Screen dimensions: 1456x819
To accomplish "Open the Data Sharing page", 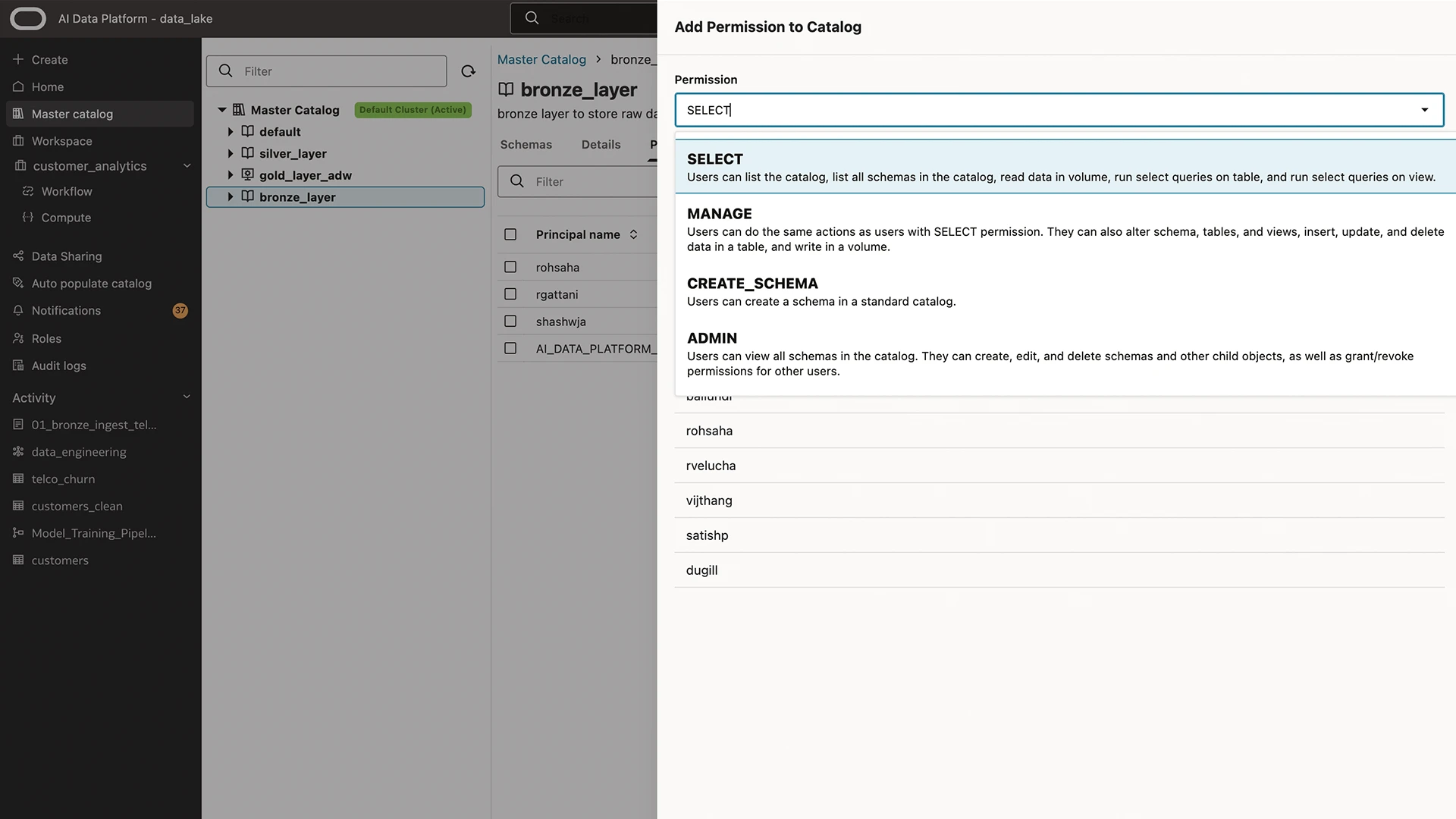I will tap(67, 256).
